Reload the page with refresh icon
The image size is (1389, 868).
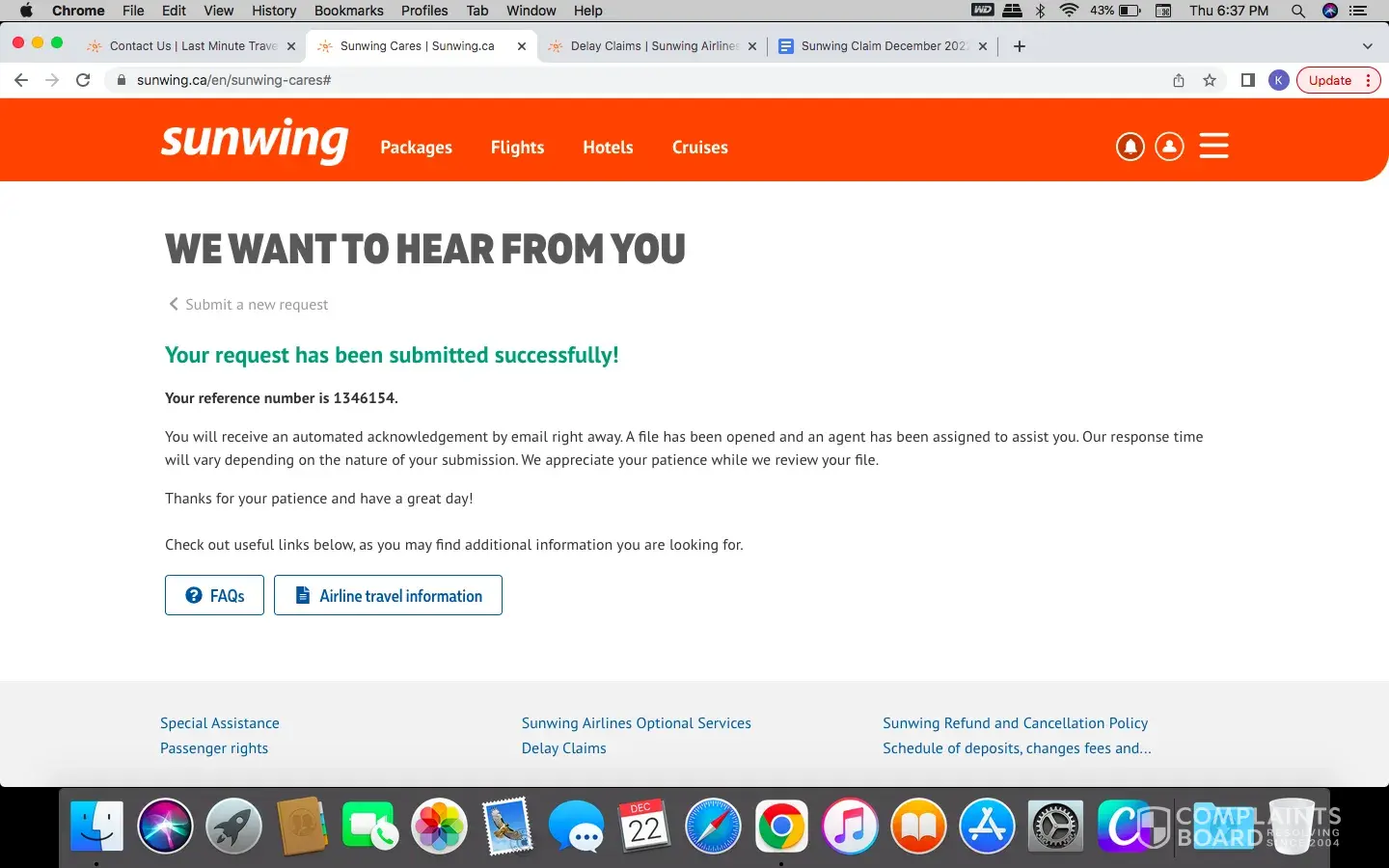pos(83,80)
